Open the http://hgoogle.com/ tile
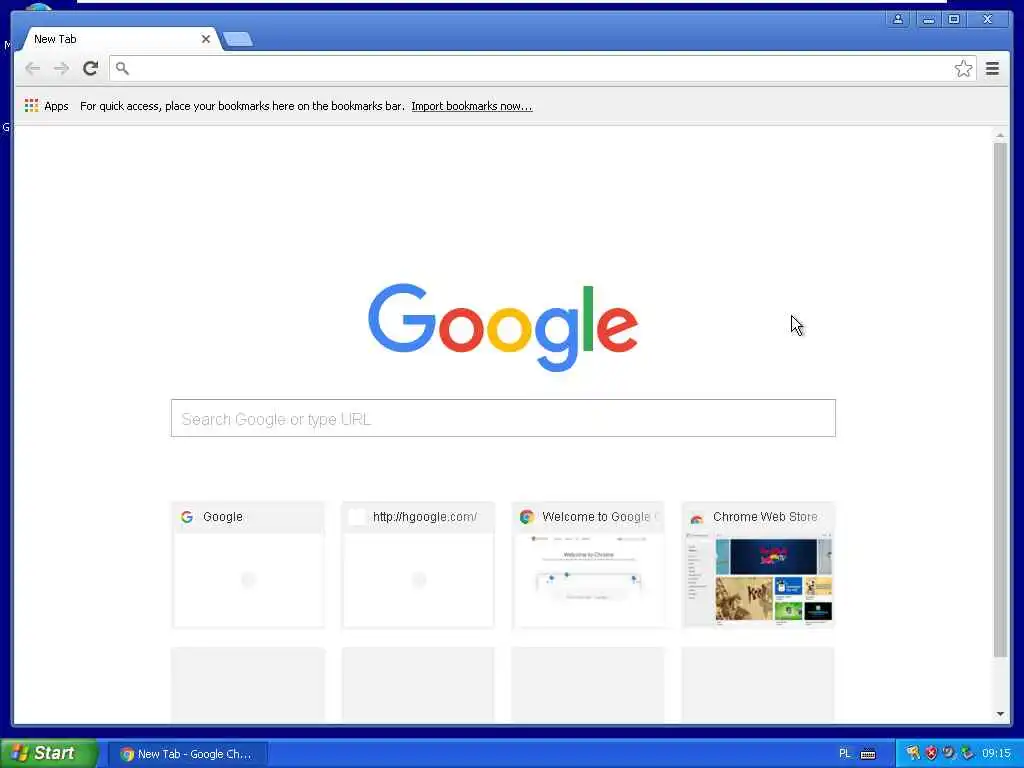The height and width of the screenshot is (768, 1024). (418, 565)
